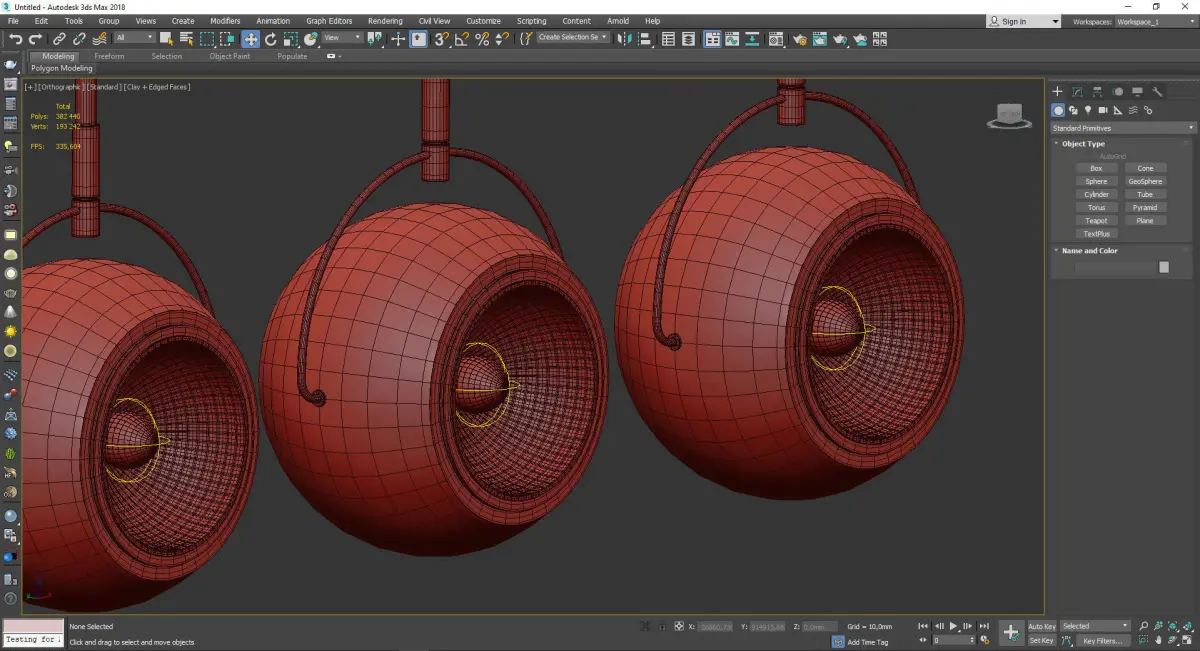The image size is (1200, 651).
Task: Open the Standard Primitives dropdown
Action: point(1123,128)
